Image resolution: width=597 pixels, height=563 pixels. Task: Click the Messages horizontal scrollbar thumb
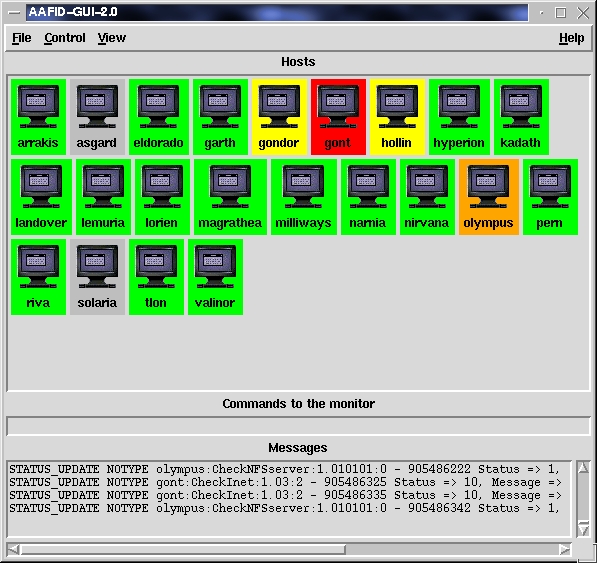coord(183,549)
